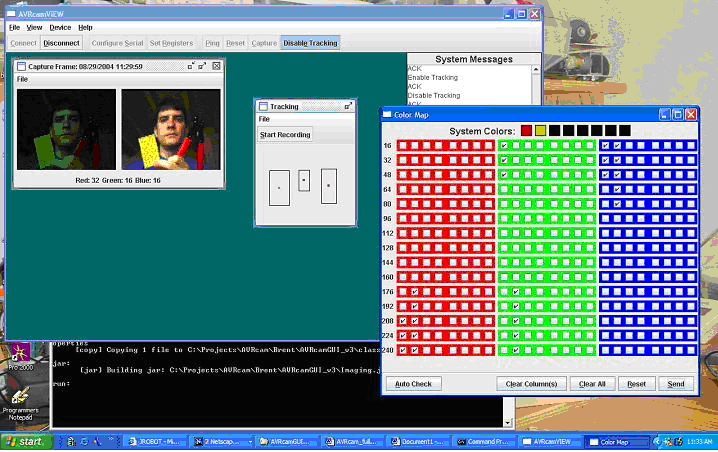The image size is (718, 452).
Task: Click Tracking window title icon
Action: pos(263,106)
